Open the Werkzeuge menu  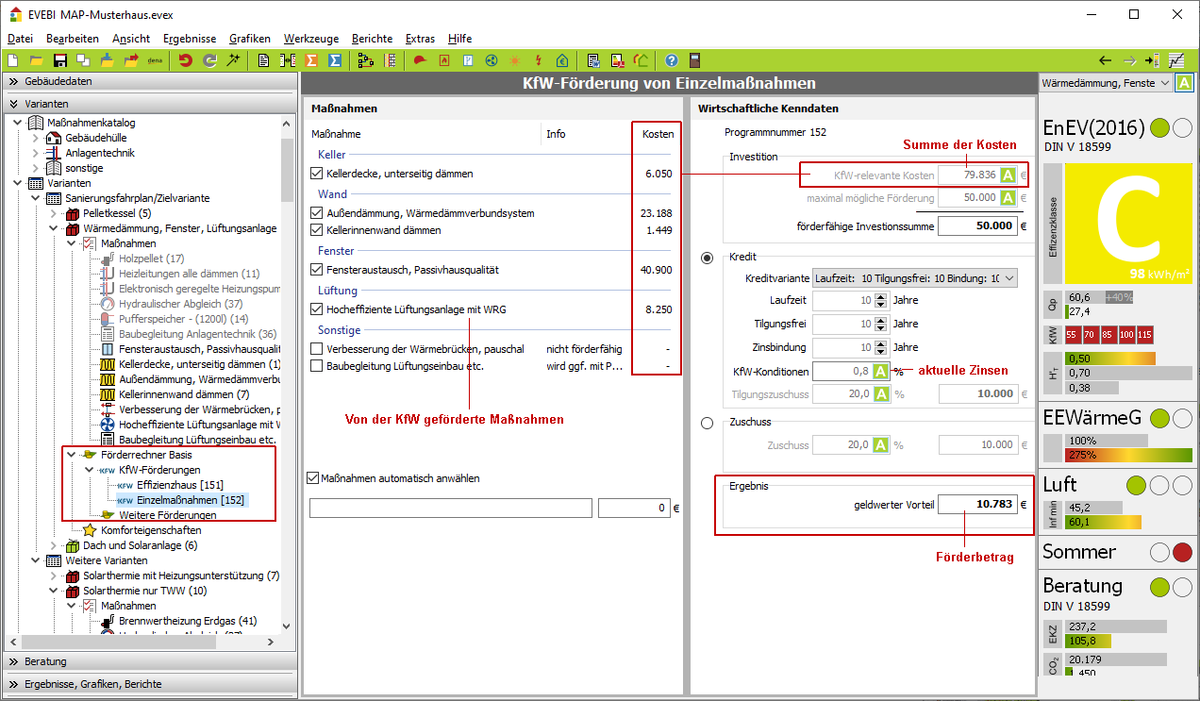click(310, 38)
